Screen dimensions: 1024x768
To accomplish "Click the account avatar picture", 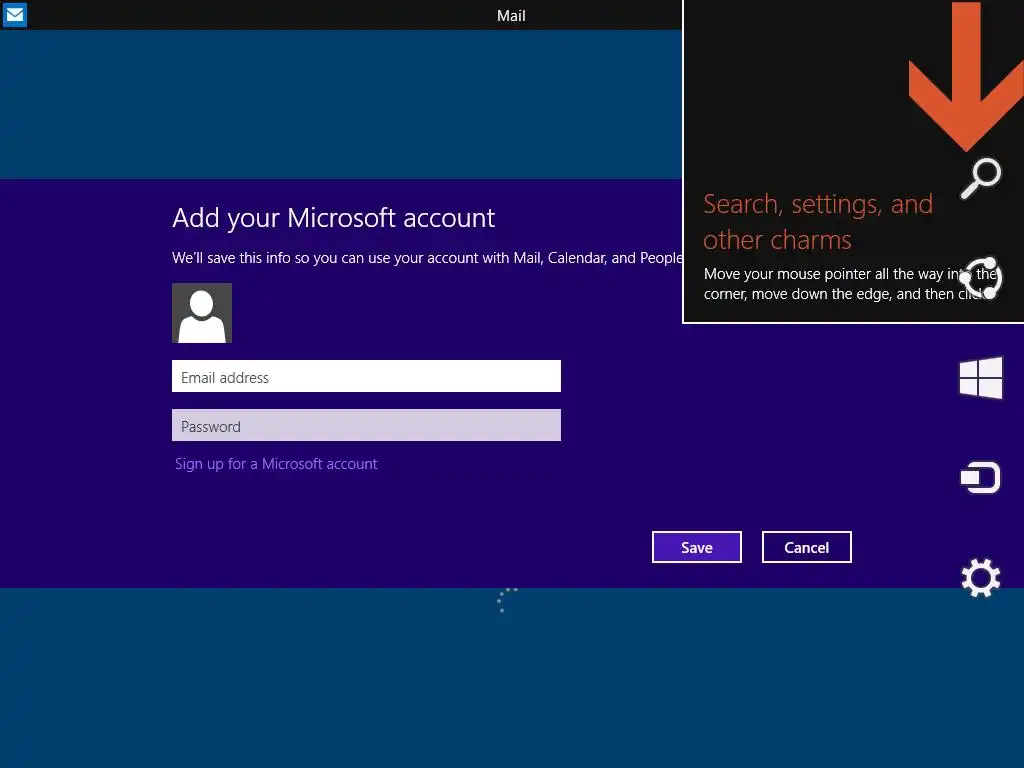I will pos(202,313).
